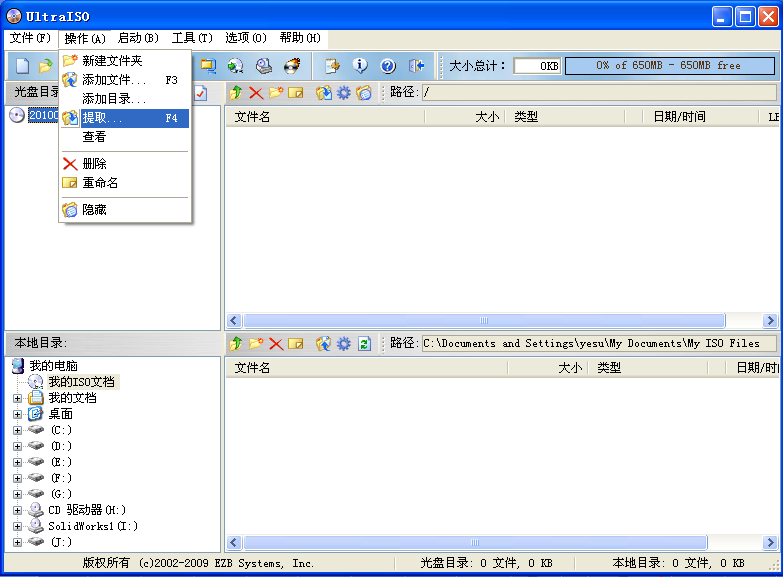Expand the SolidWorks1 (I:) node
Image resolution: width=783 pixels, height=577 pixels.
pos(17,527)
